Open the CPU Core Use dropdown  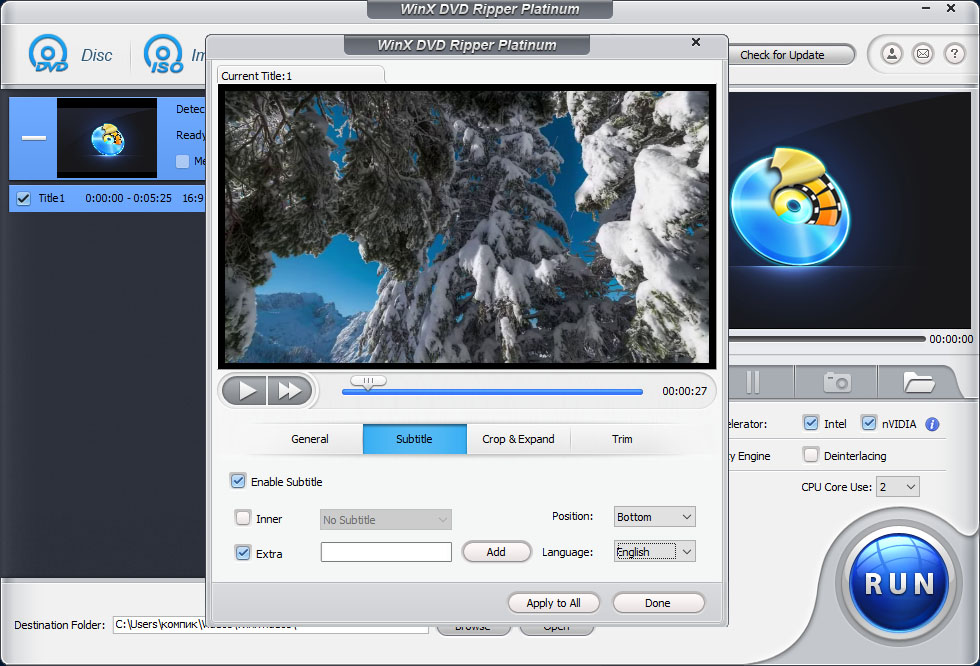(898, 487)
